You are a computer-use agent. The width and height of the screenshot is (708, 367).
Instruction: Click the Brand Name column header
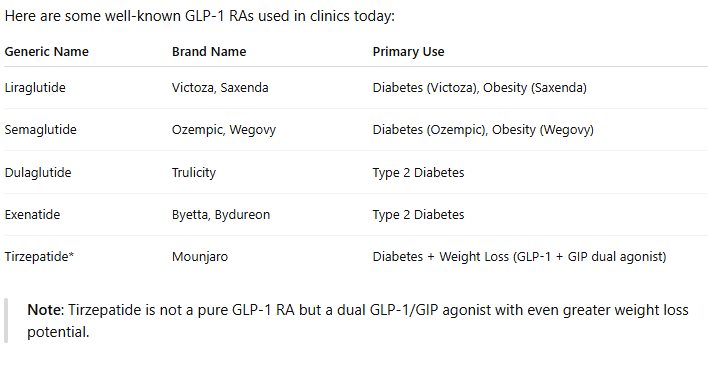click(209, 51)
